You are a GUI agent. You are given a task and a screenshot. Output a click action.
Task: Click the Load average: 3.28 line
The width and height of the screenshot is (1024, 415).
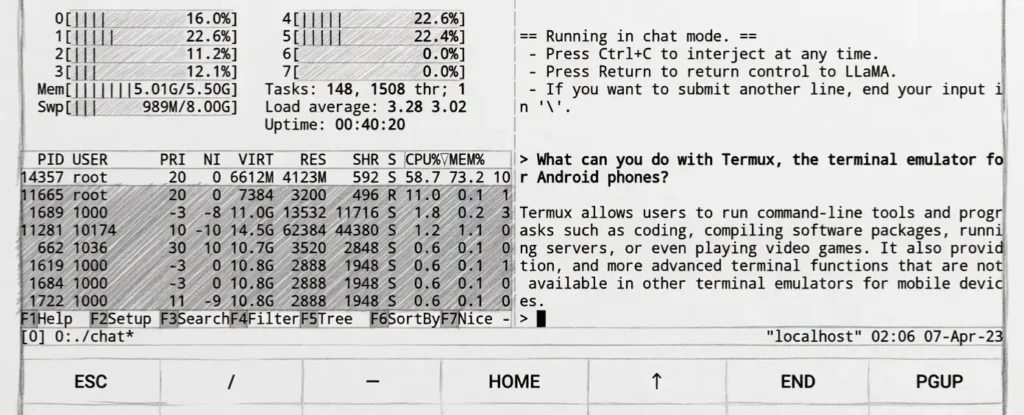click(365, 107)
